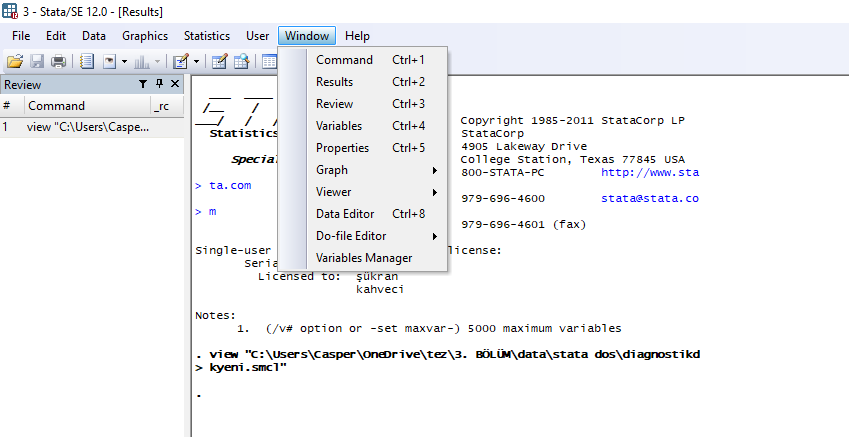Click the Variables Manager table toolbar icon
Image resolution: width=849 pixels, height=437 pixels.
point(269,62)
